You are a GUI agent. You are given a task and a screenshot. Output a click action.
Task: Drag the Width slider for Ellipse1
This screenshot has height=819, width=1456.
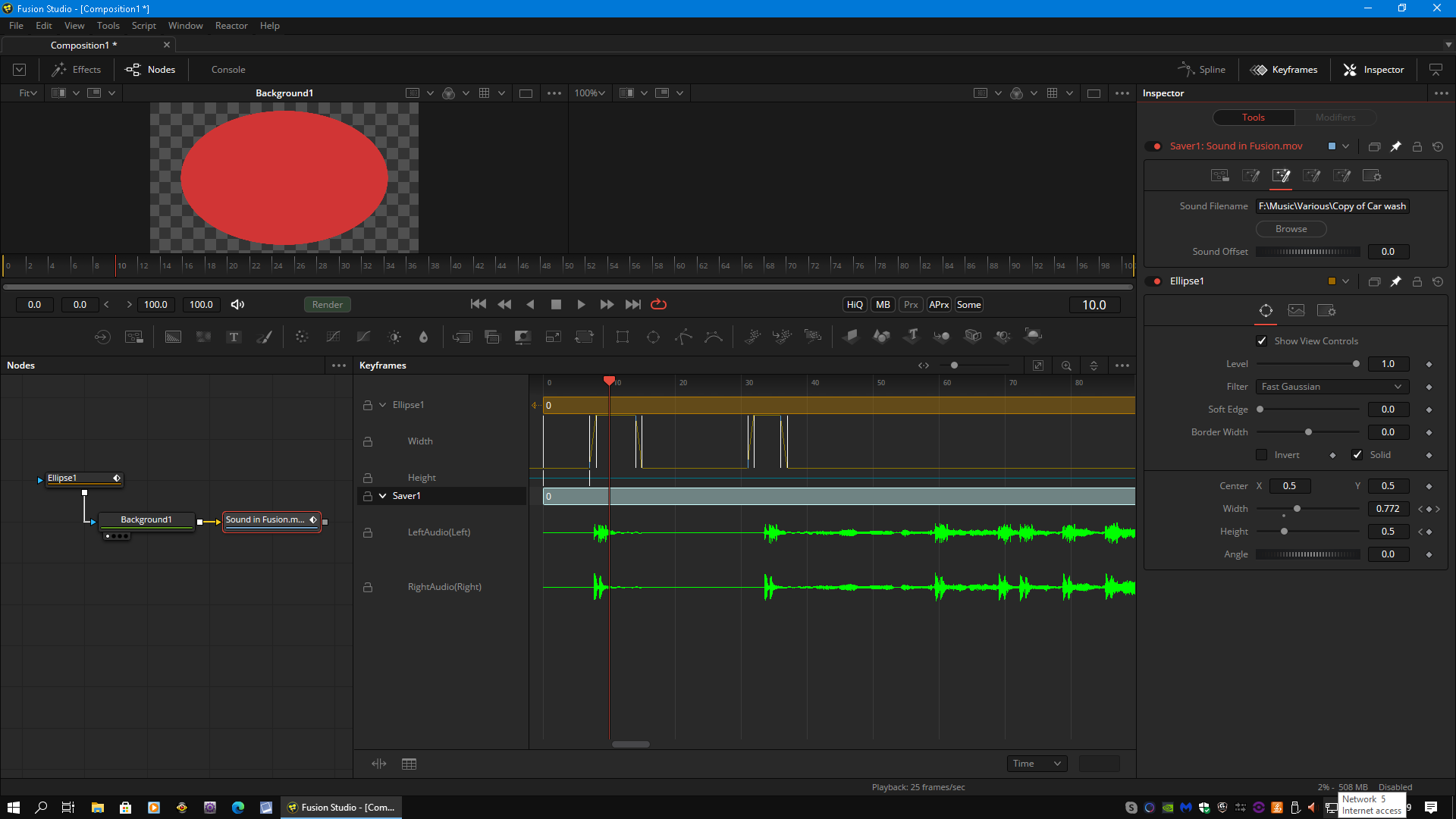click(x=1297, y=508)
